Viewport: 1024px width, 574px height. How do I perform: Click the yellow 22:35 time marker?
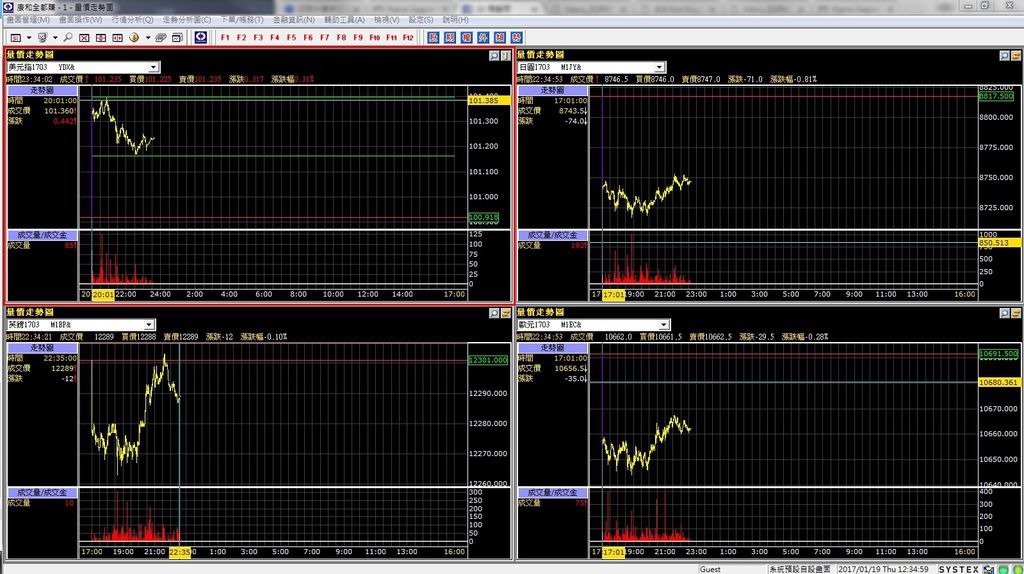[180, 552]
